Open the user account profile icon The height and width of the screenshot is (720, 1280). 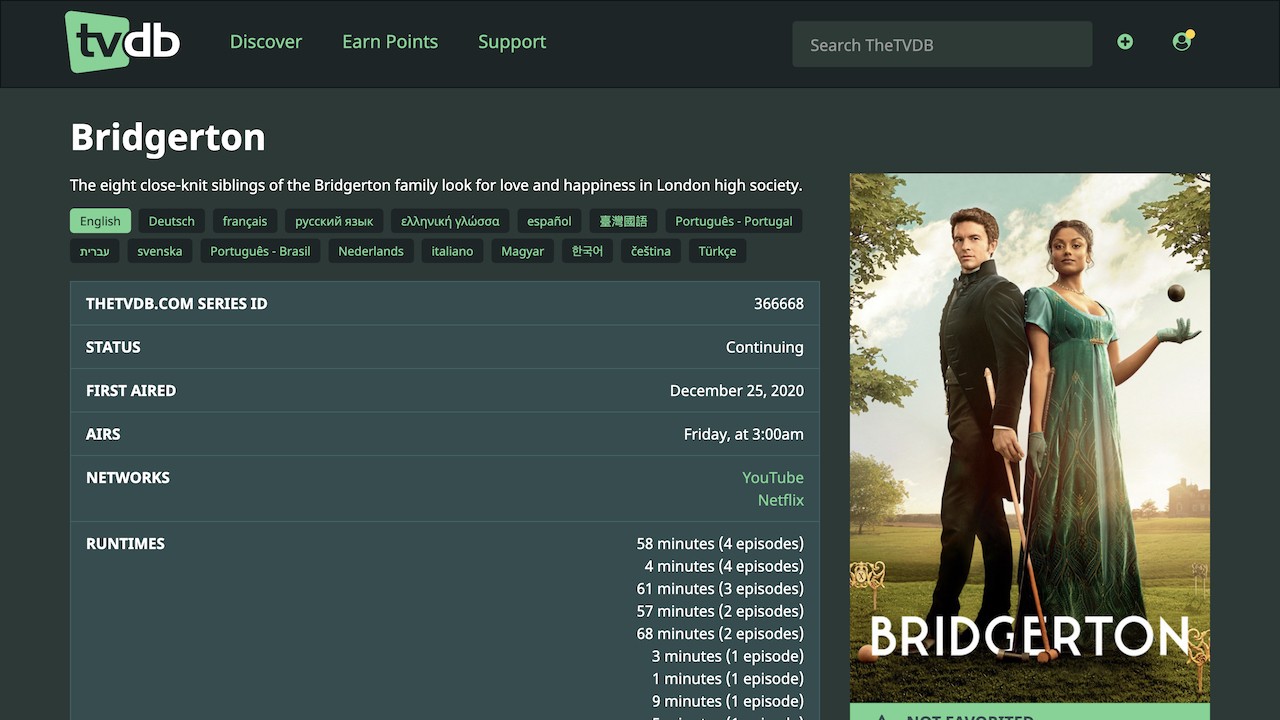click(x=1182, y=42)
